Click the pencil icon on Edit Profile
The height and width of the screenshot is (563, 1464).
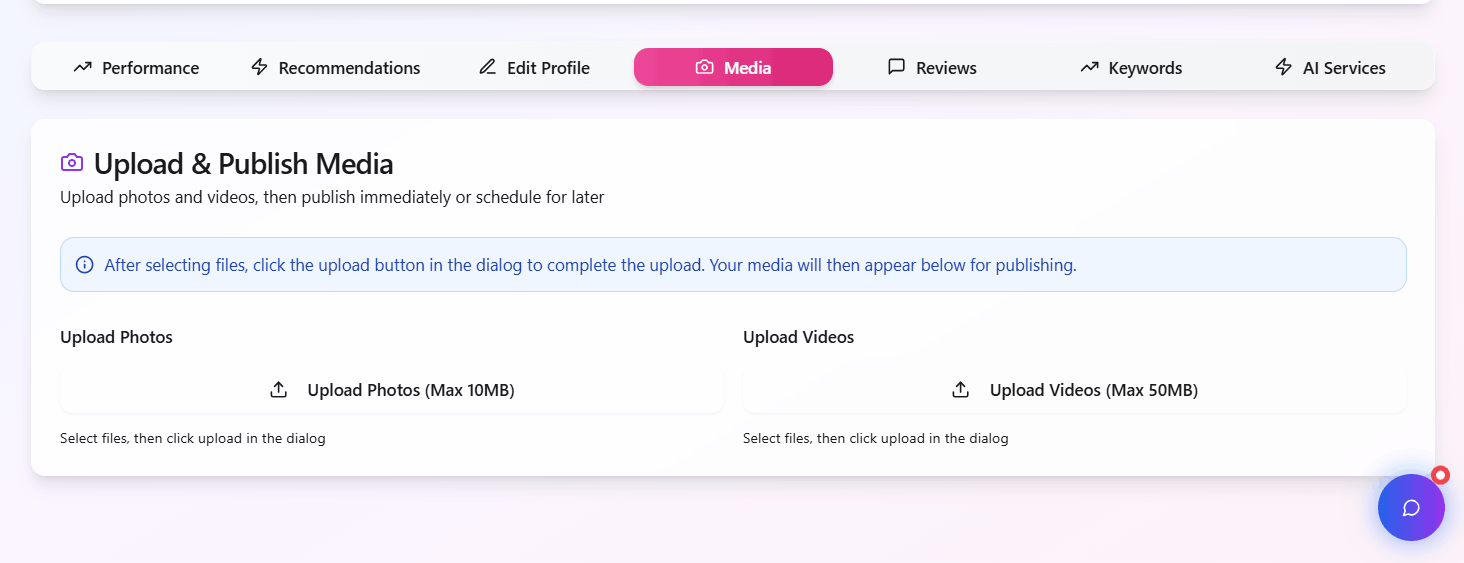point(487,68)
